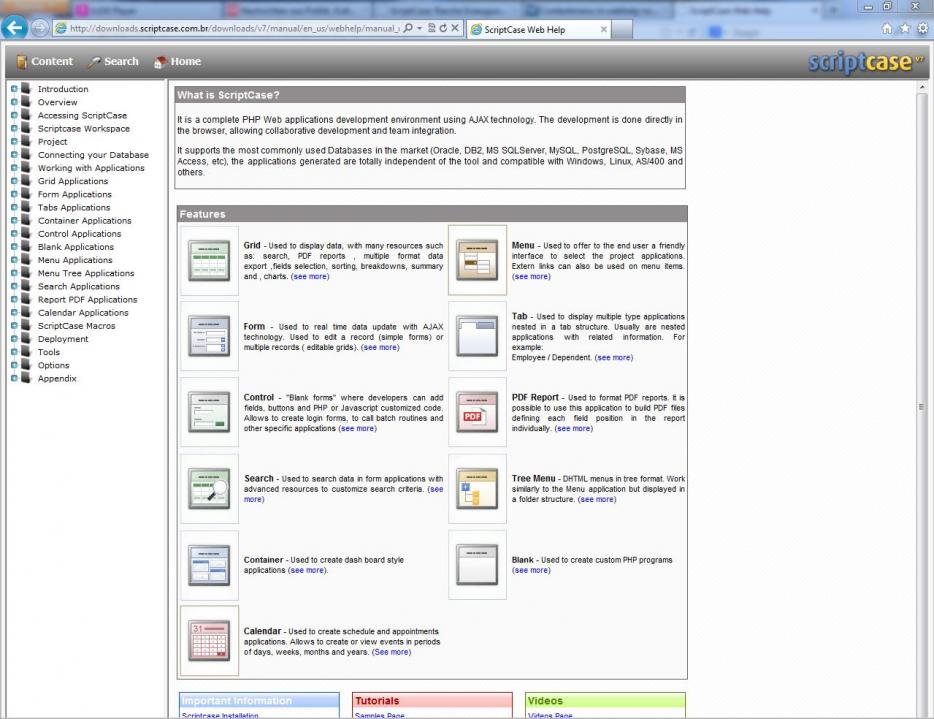Screen dimensions: 934x719
Task: Expand the ScriptCase Macros tree node
Action: pyautogui.click(x=14, y=325)
